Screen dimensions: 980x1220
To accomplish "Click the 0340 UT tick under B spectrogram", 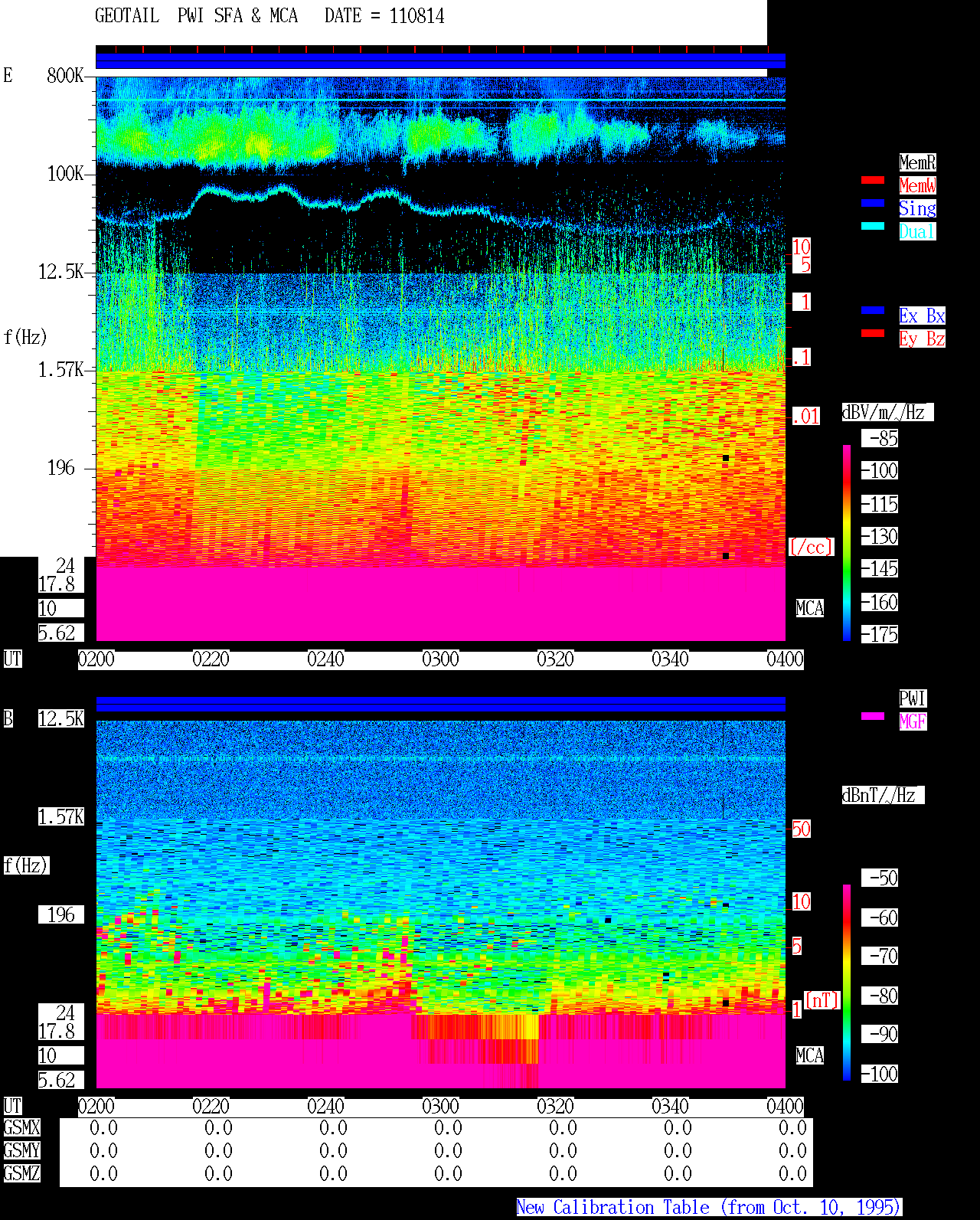I will pyautogui.click(x=671, y=1107).
